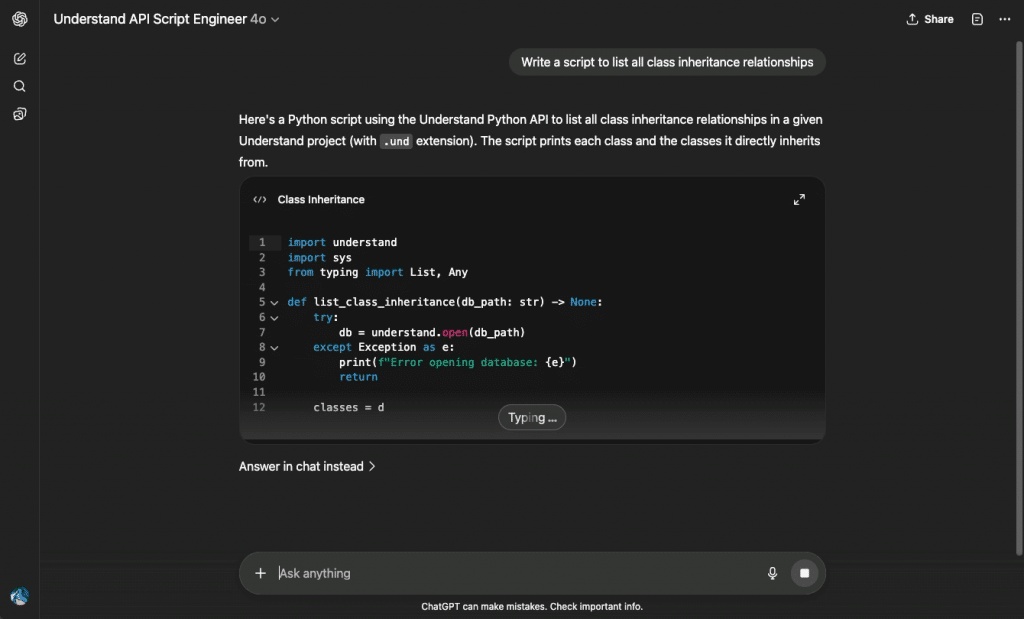Click the 'ChatGPT can make mistakes' disclaimer text
The image size is (1024, 619).
[x=532, y=607]
